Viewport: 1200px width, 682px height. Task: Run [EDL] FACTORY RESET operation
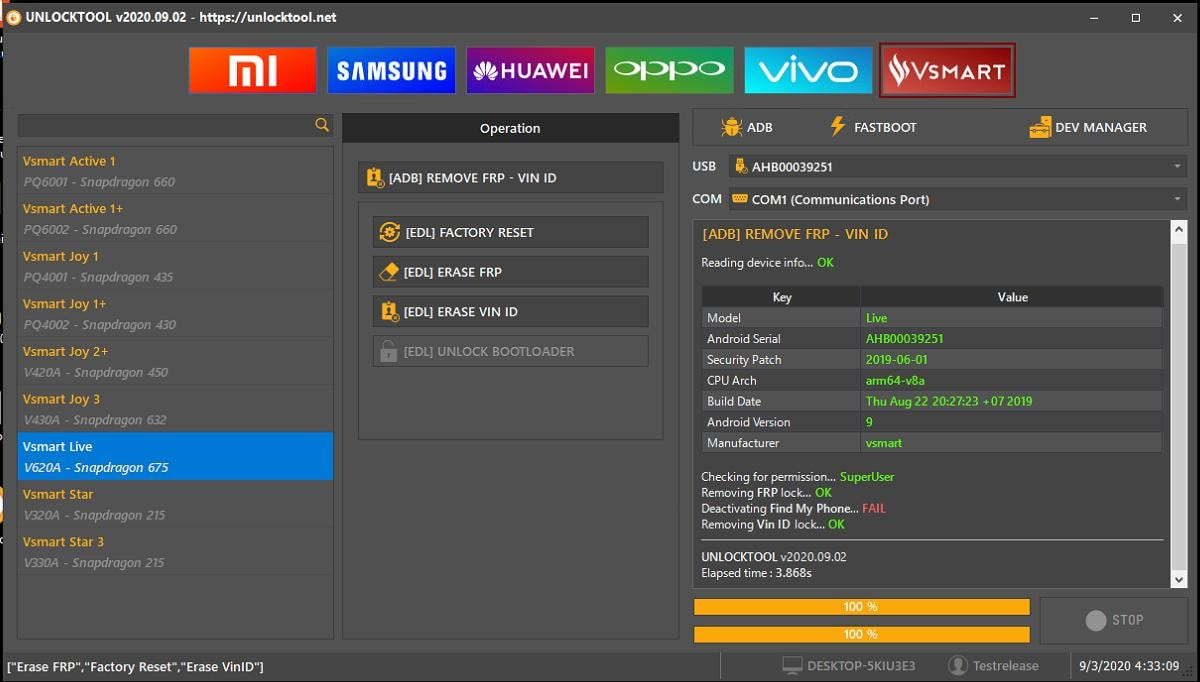(510, 232)
